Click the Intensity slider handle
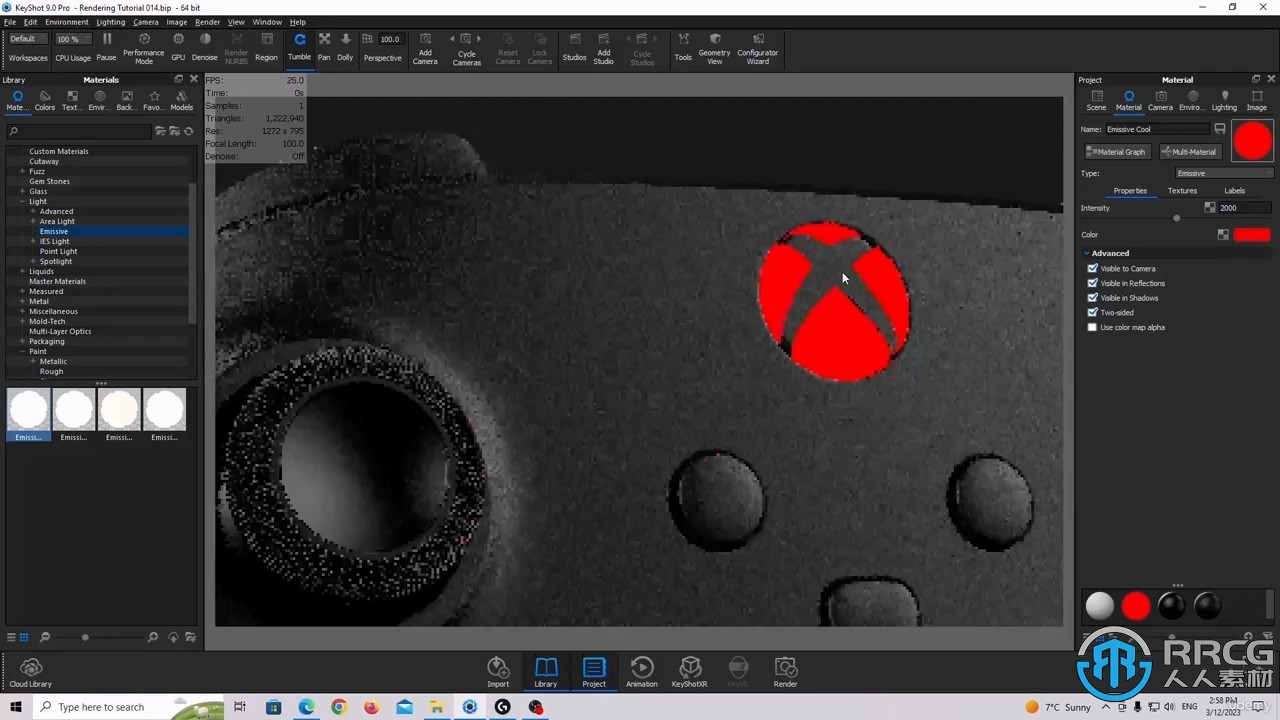 click(x=1176, y=217)
